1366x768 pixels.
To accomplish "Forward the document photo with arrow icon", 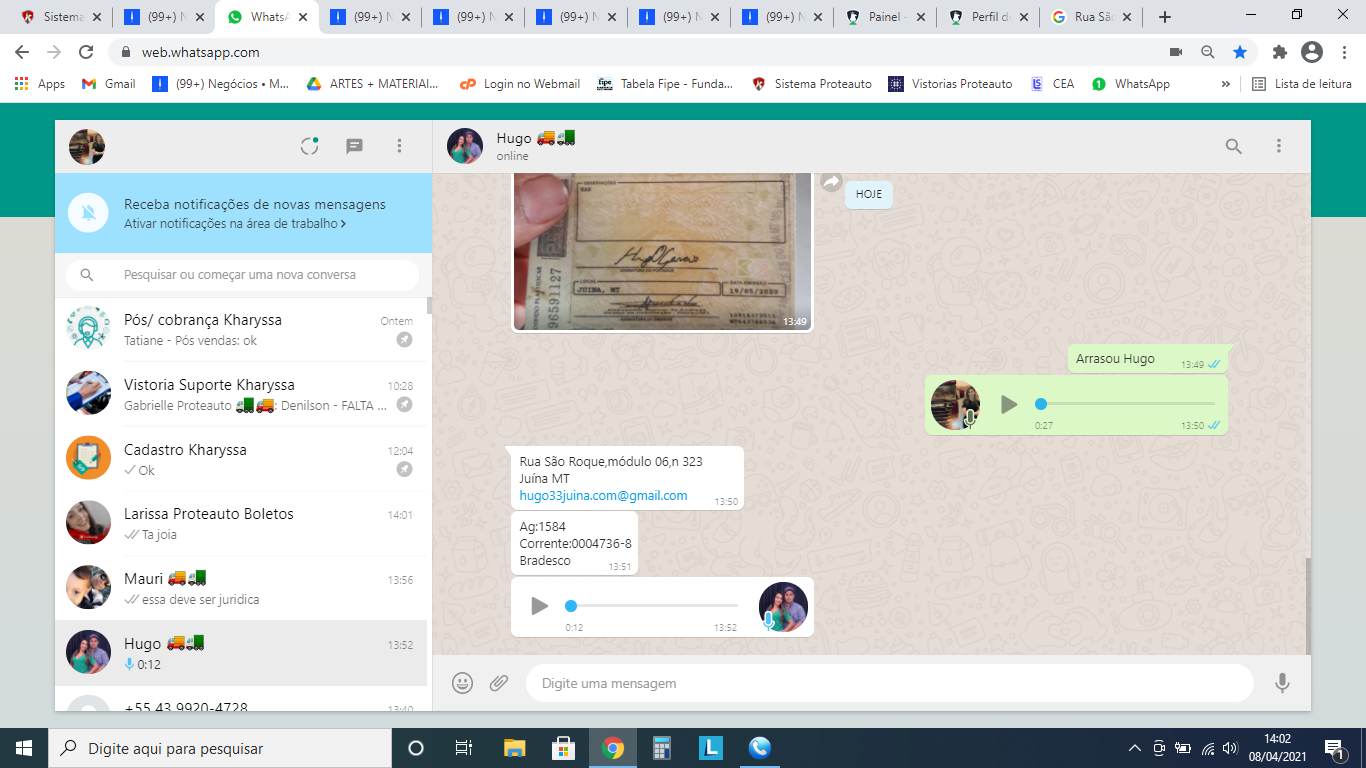I will [831, 182].
